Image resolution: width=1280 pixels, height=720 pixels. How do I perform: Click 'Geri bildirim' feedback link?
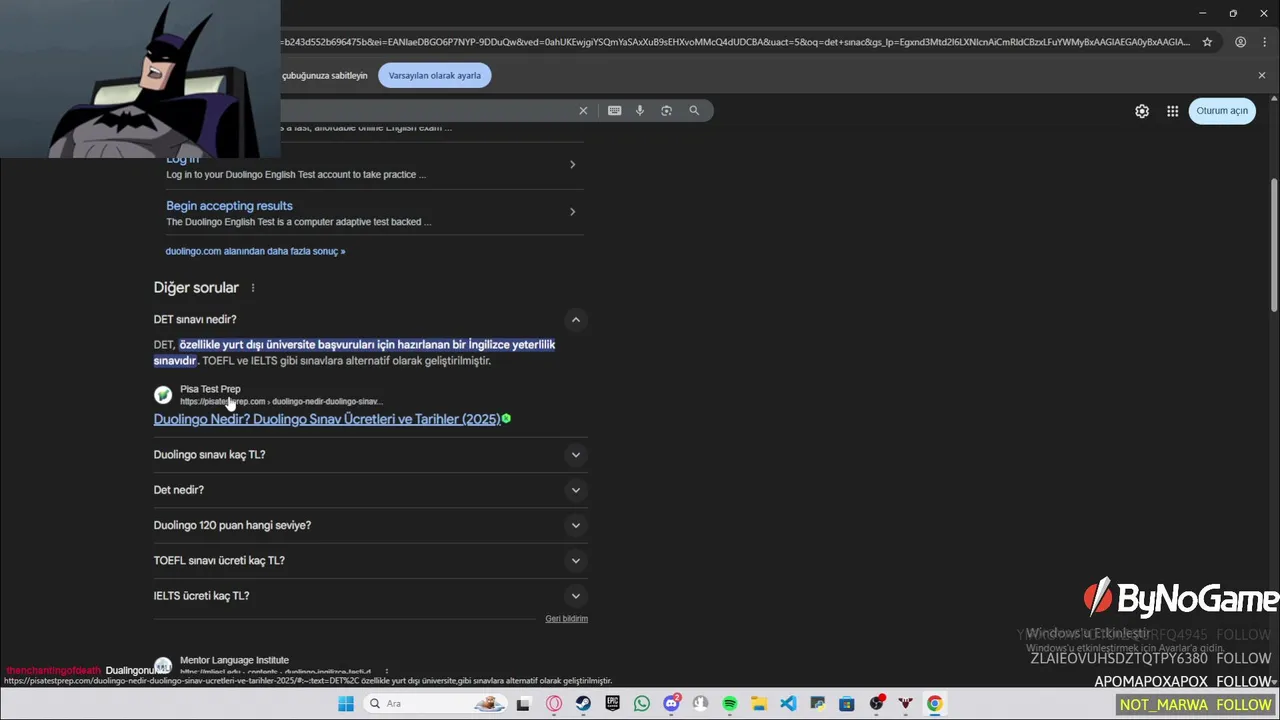click(x=566, y=619)
